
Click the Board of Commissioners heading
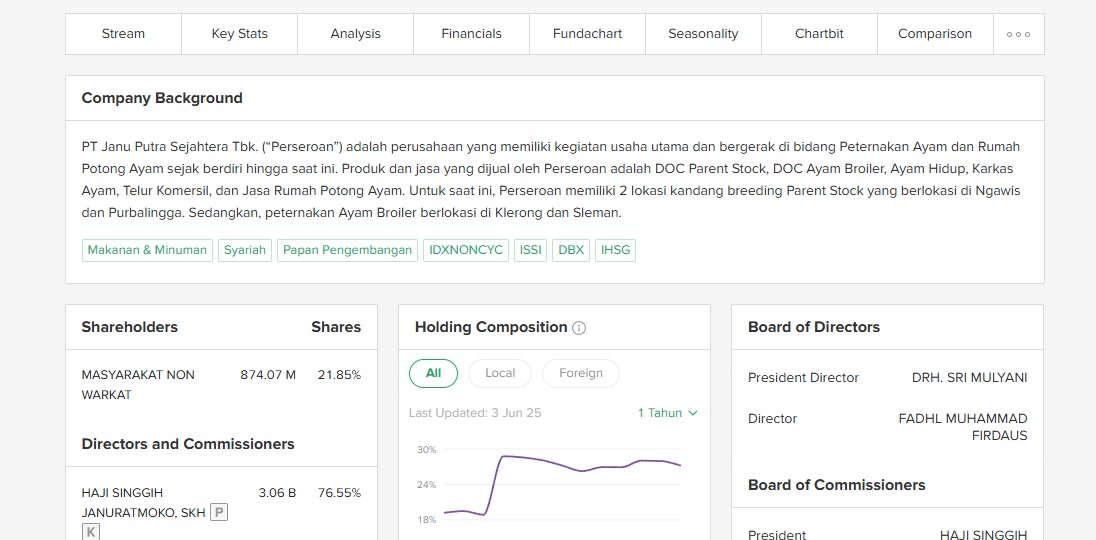[x=837, y=485]
